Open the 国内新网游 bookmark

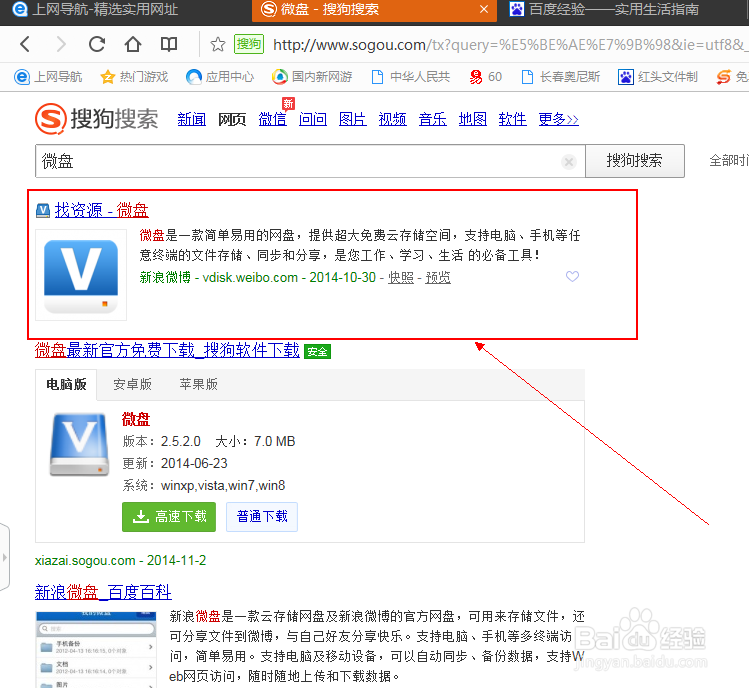click(x=312, y=77)
